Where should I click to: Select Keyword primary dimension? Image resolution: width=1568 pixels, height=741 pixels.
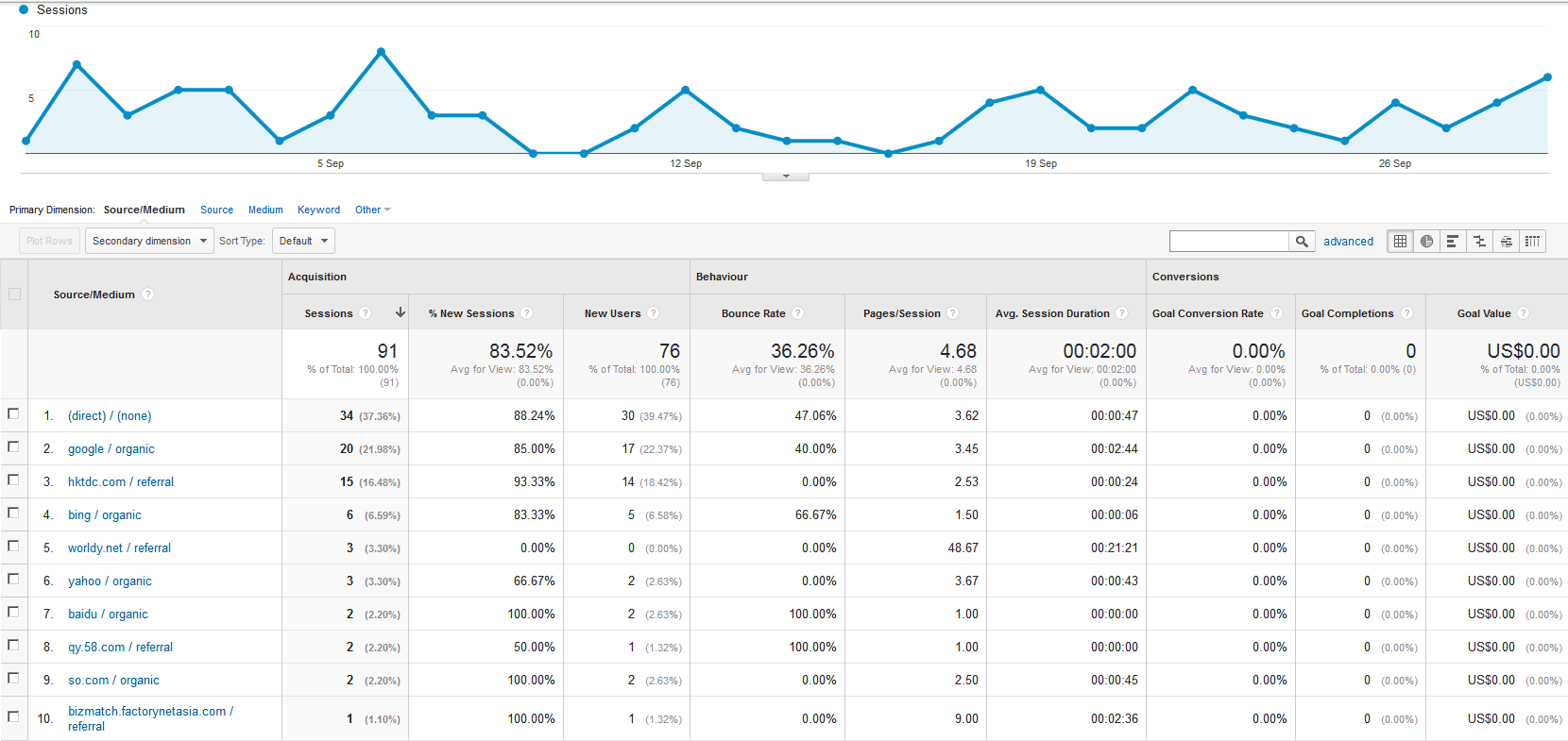click(318, 210)
